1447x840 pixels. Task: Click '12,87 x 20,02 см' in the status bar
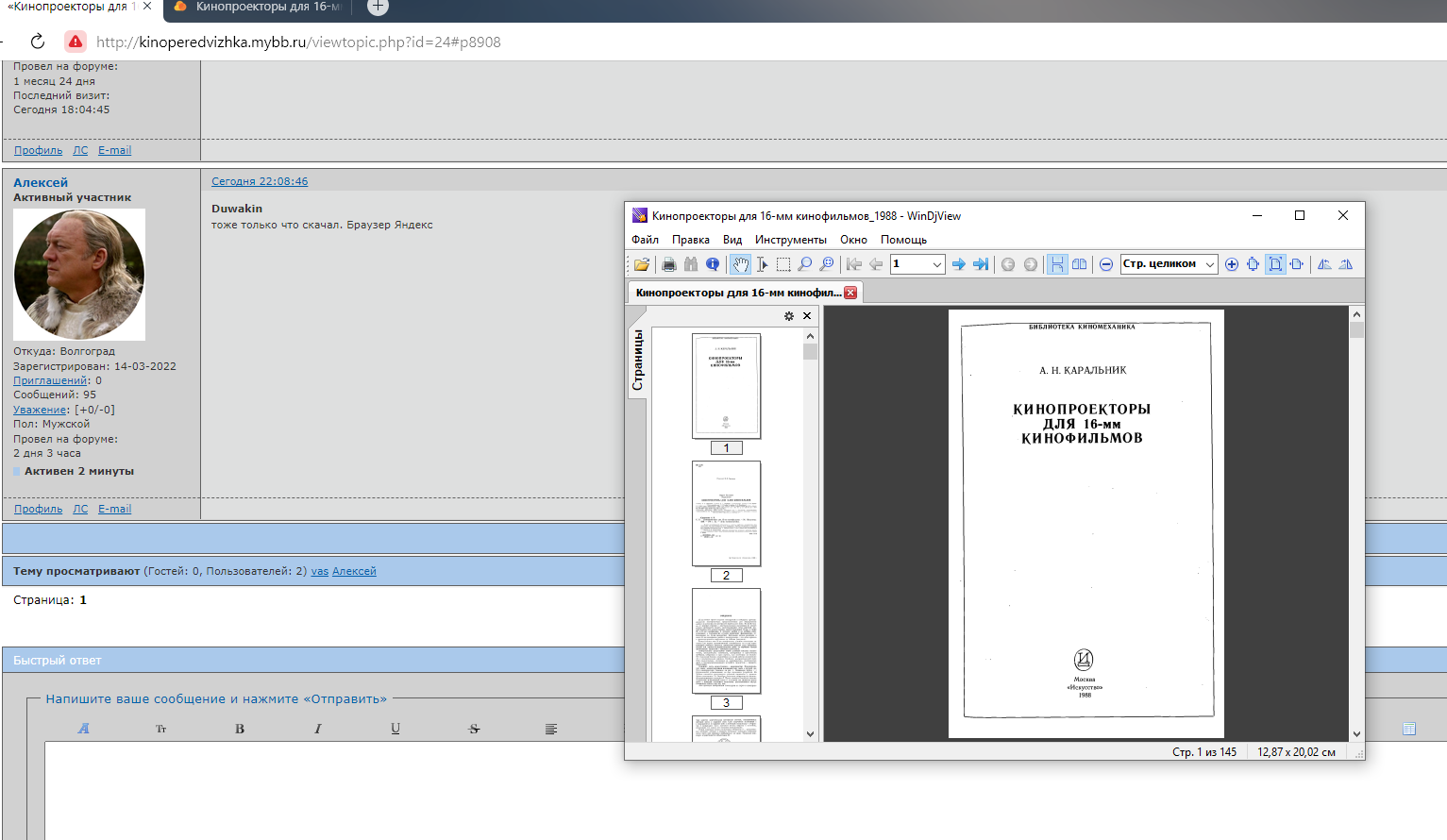pyautogui.click(x=1296, y=752)
